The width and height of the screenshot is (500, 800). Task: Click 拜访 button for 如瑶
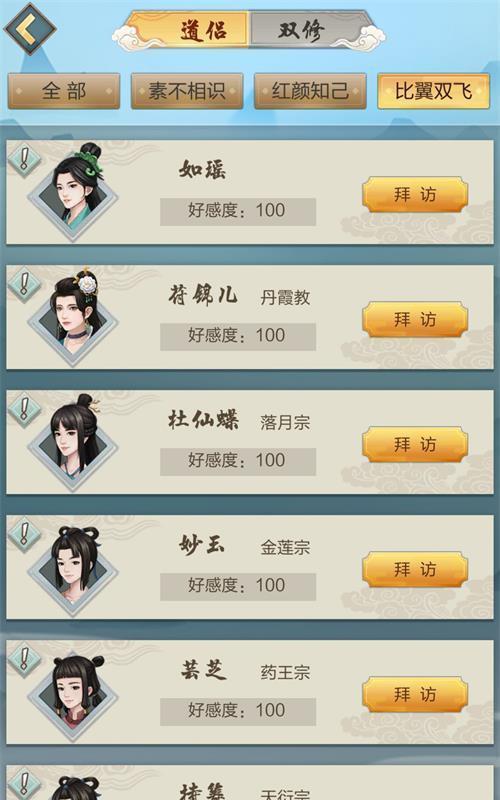coord(415,194)
